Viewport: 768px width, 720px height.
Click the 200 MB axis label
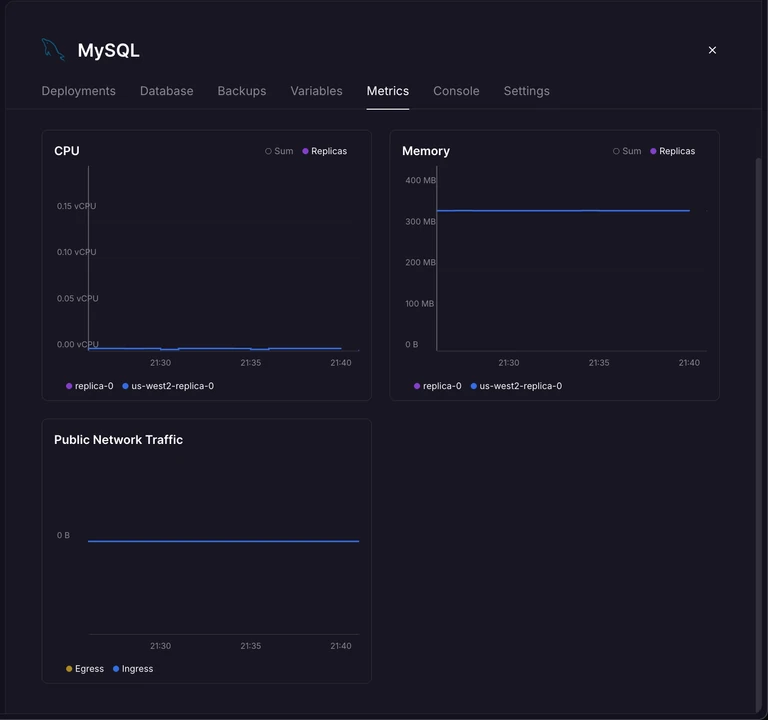[x=420, y=263]
